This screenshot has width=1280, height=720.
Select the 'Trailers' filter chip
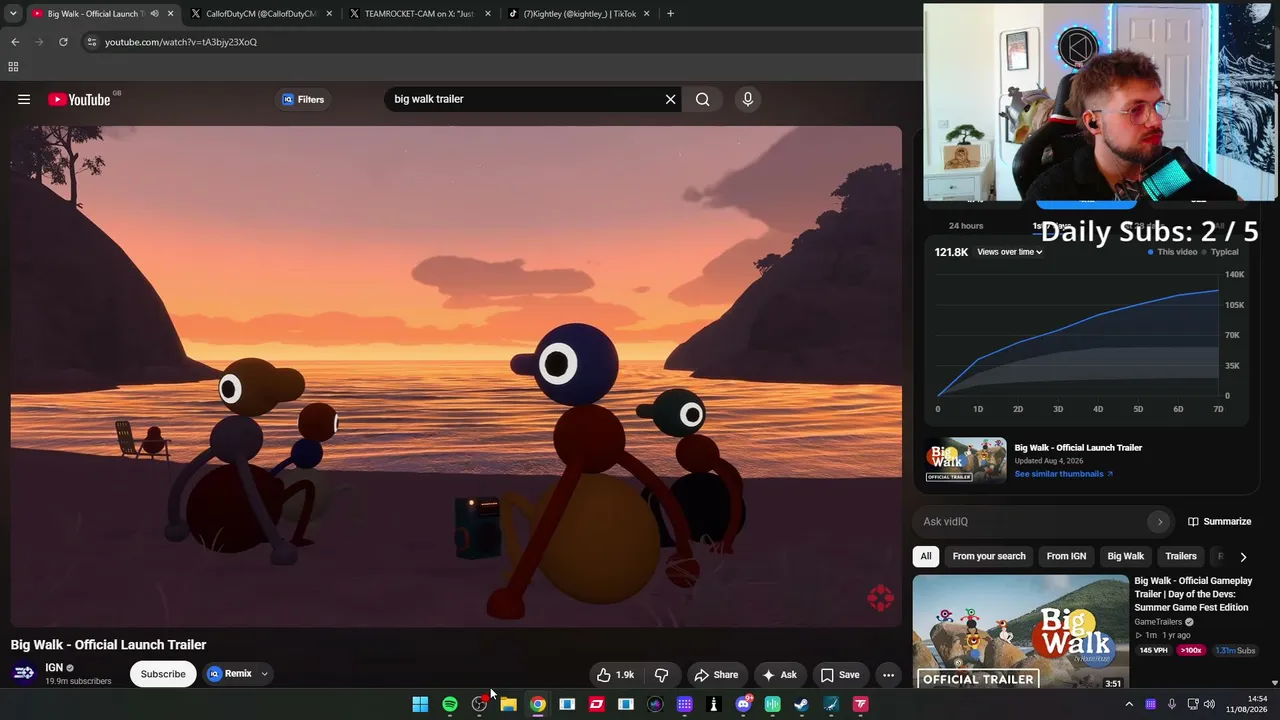1181,556
